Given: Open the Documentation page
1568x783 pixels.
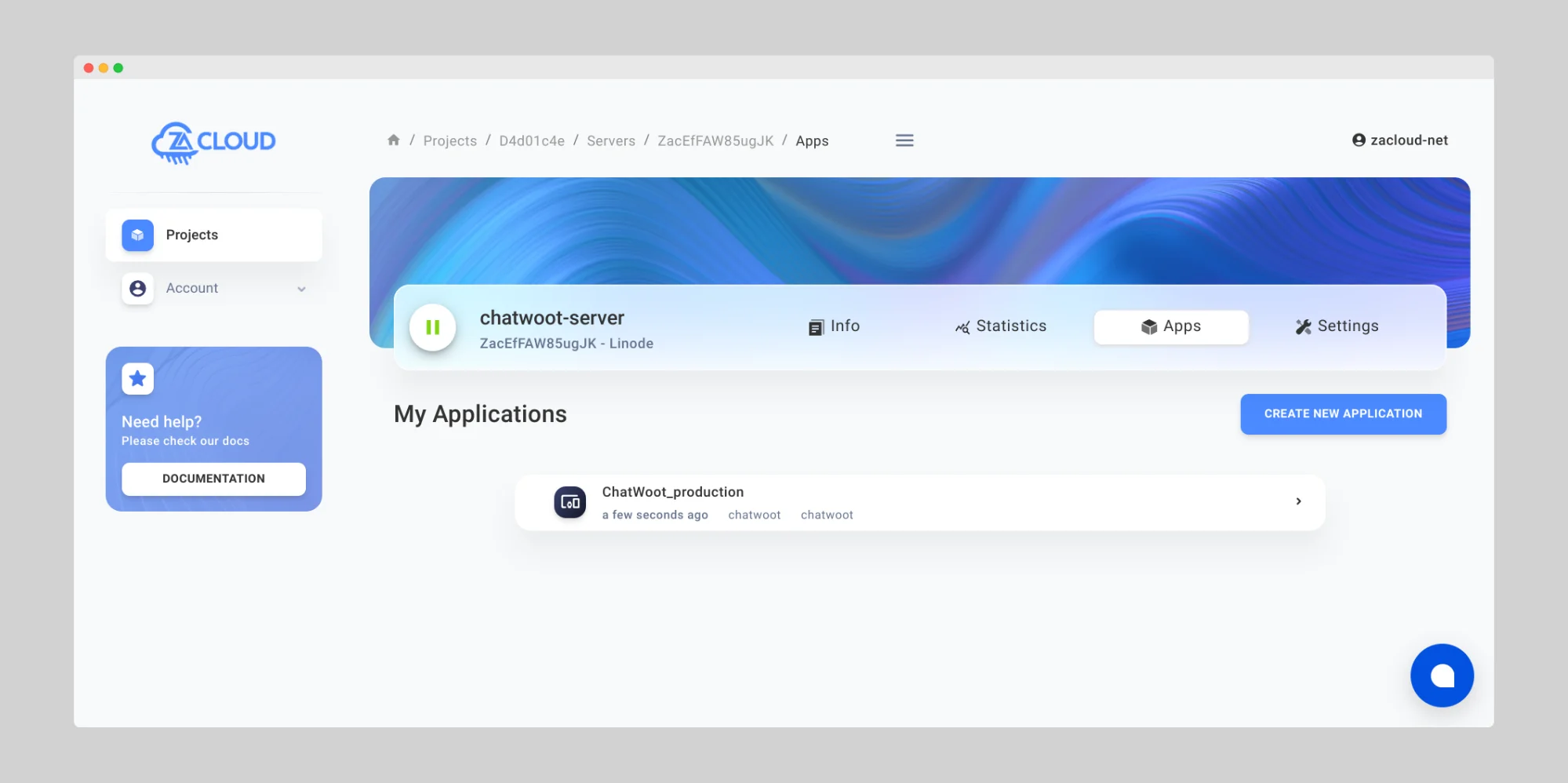Looking at the screenshot, I should point(213,479).
